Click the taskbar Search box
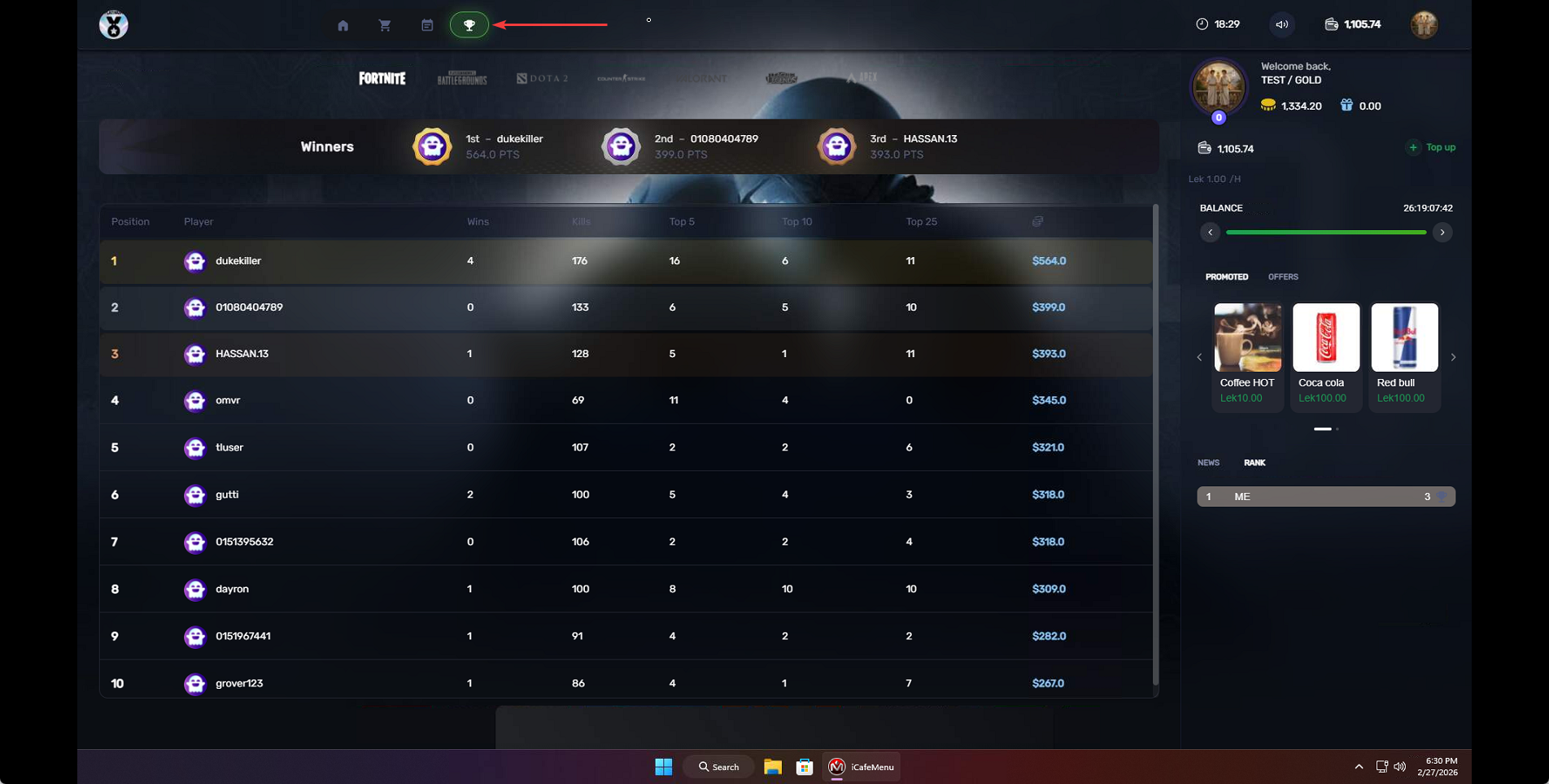This screenshot has height=784, width=1549. pyautogui.click(x=718, y=767)
